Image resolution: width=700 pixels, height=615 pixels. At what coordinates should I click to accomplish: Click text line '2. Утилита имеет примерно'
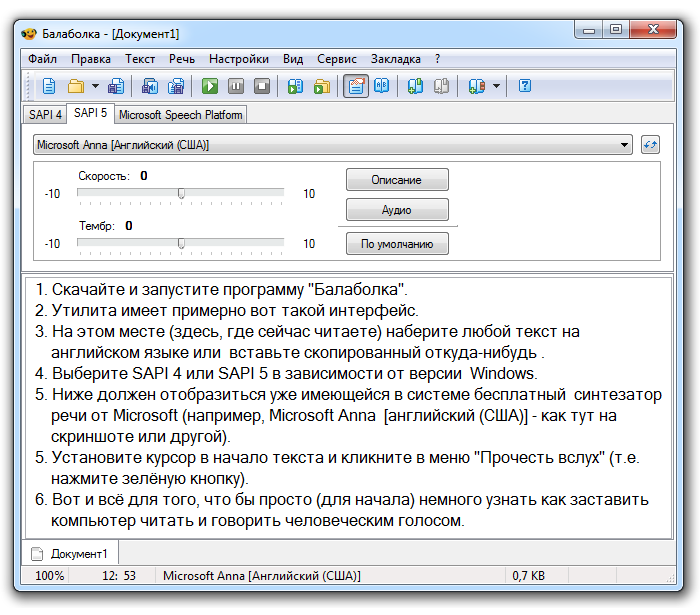click(x=227, y=310)
